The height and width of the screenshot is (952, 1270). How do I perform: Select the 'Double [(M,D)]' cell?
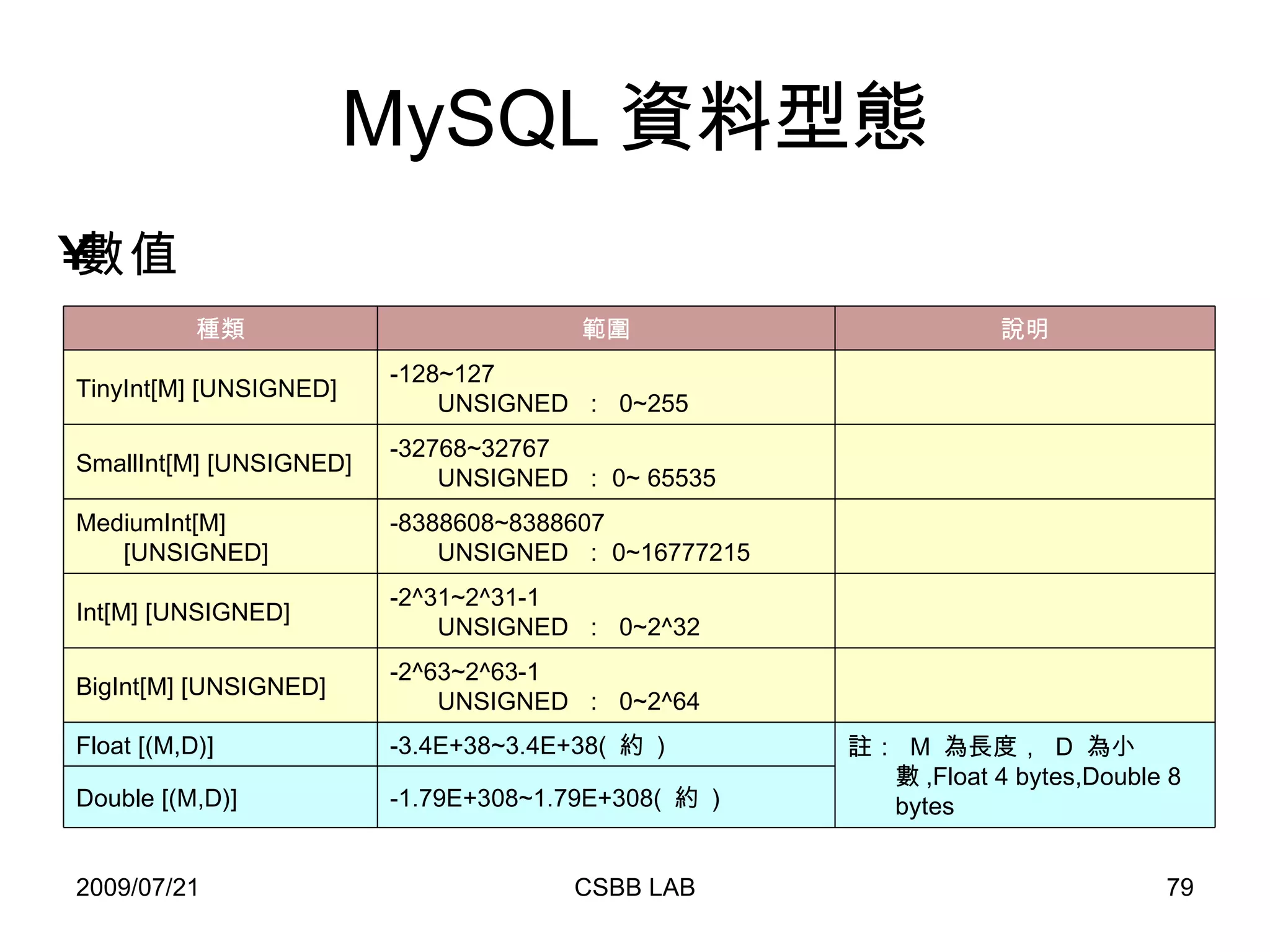[220, 798]
